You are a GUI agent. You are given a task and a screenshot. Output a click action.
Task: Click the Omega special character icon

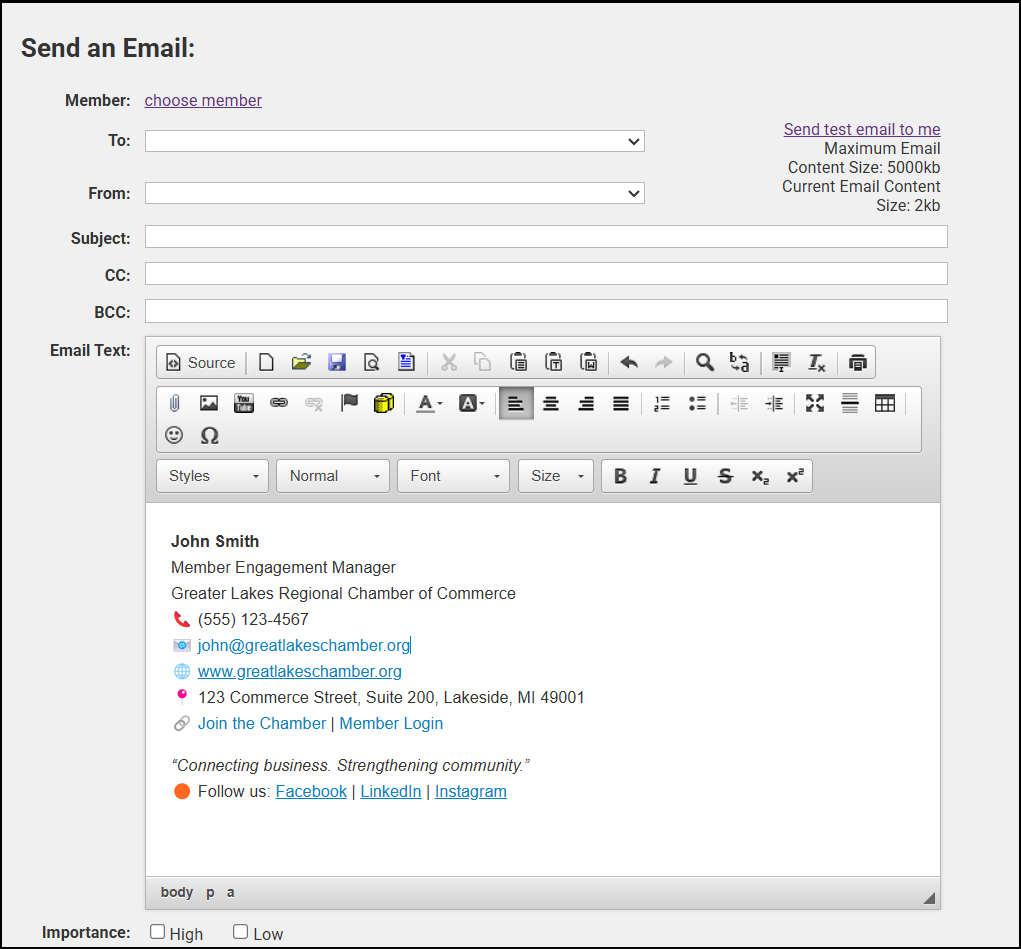pyautogui.click(x=209, y=435)
